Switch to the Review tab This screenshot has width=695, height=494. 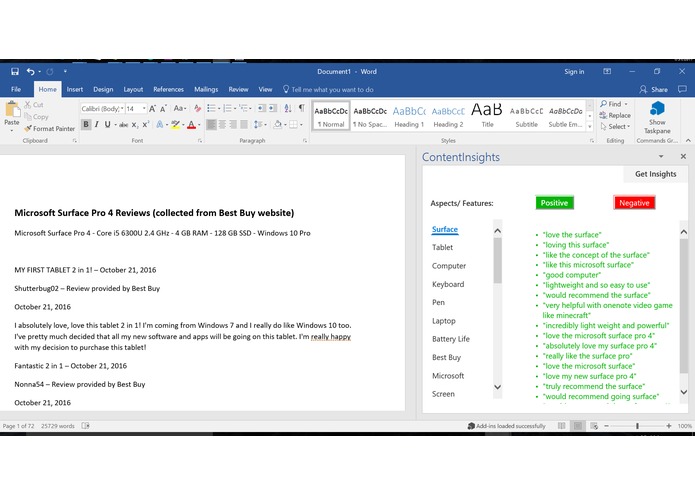point(238,89)
